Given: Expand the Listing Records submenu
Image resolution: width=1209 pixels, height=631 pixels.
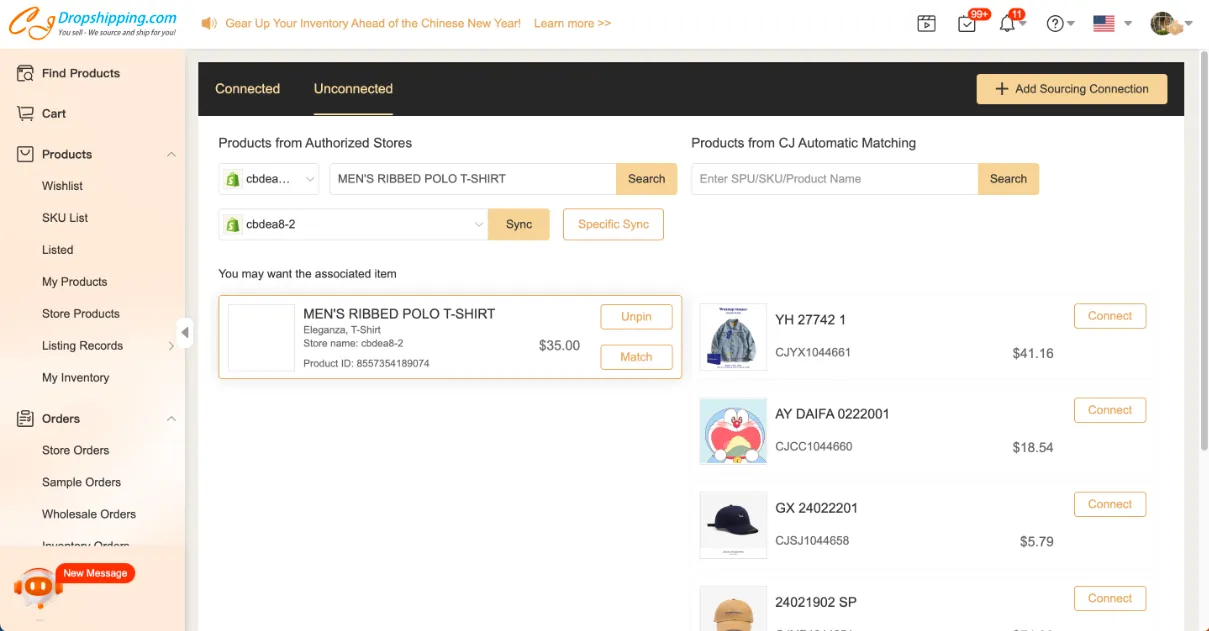Looking at the screenshot, I should tap(171, 346).
